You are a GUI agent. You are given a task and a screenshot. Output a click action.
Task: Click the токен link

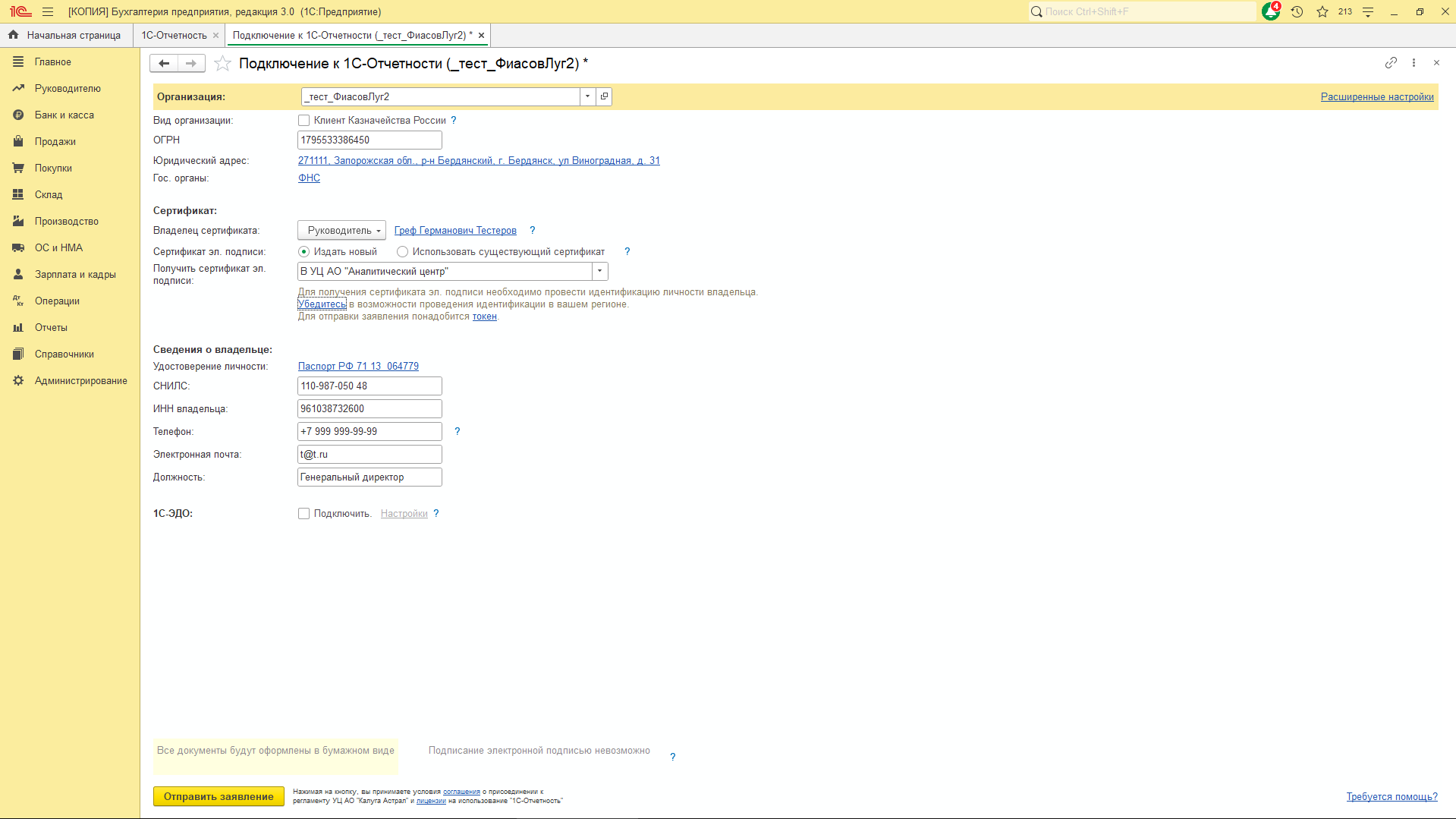point(485,316)
